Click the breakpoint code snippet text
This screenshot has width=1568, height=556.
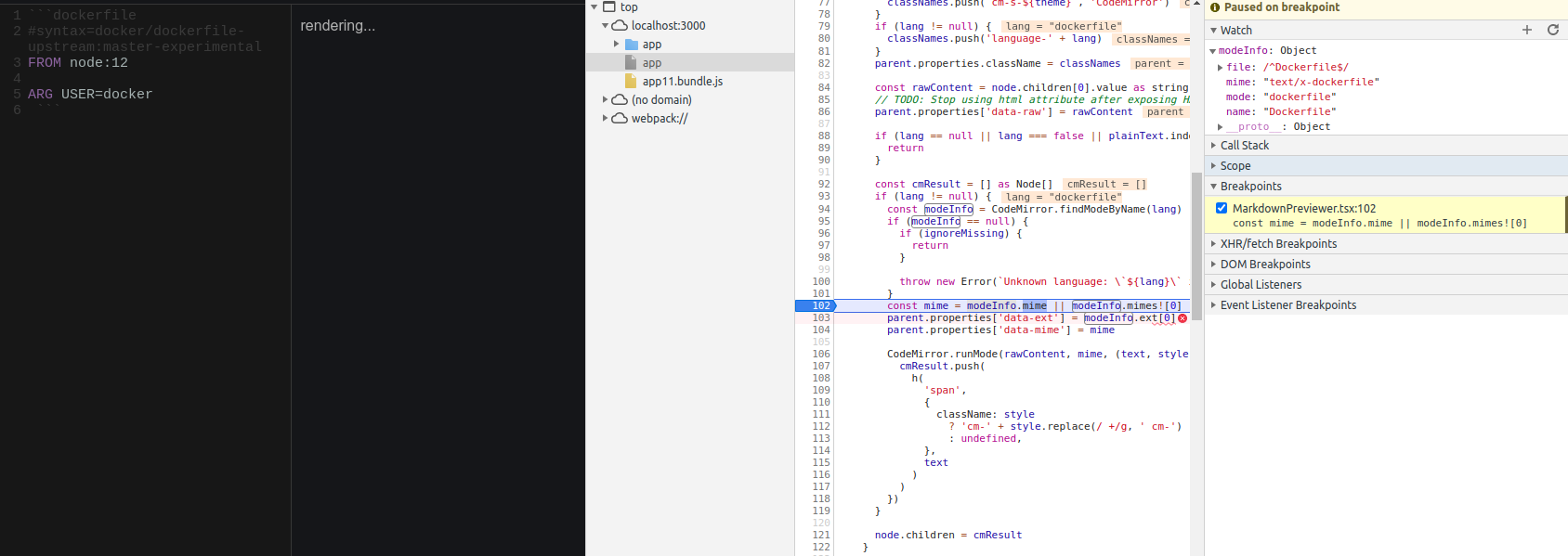[1379, 224]
